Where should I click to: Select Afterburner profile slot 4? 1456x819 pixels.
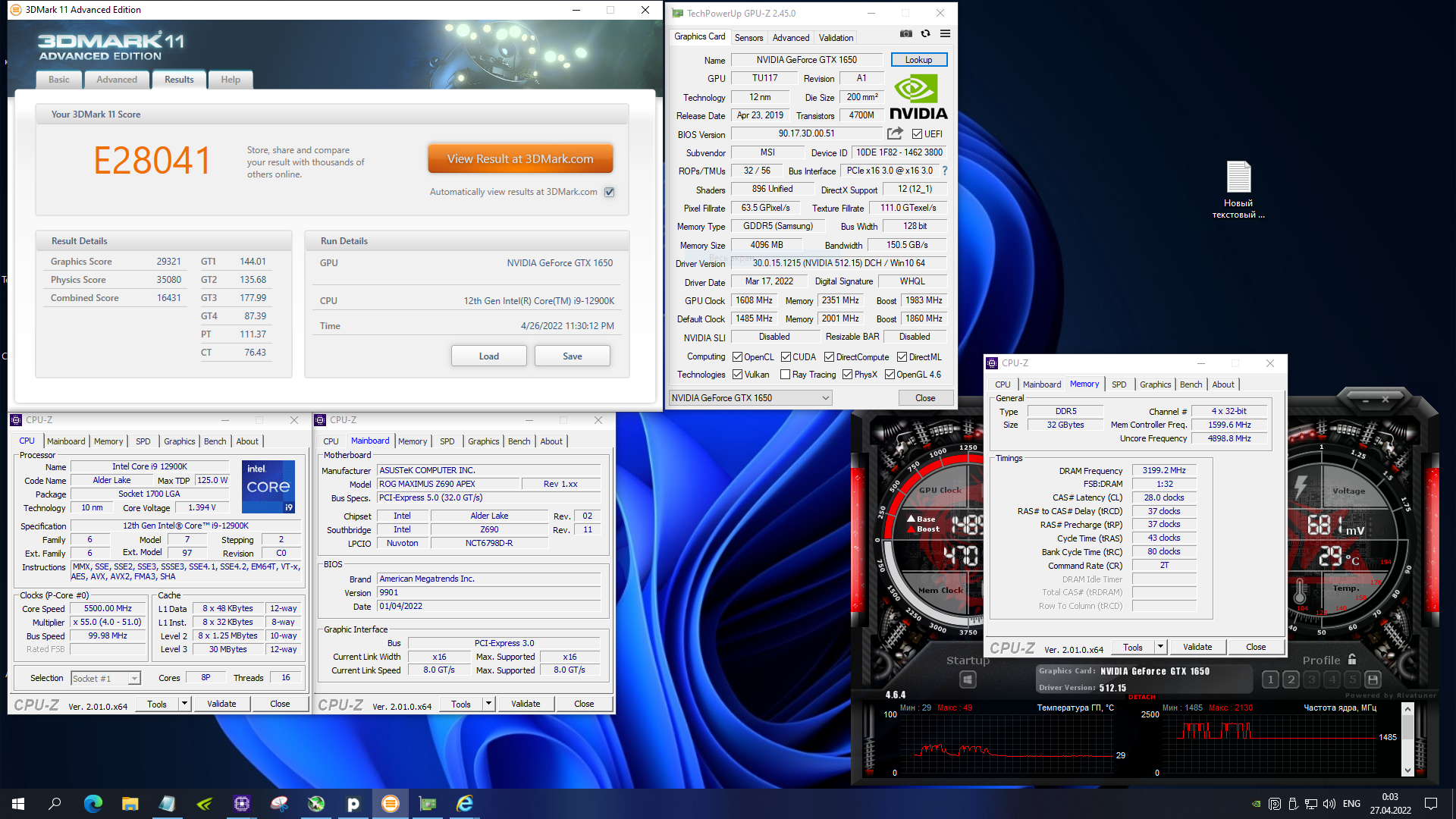[1332, 679]
